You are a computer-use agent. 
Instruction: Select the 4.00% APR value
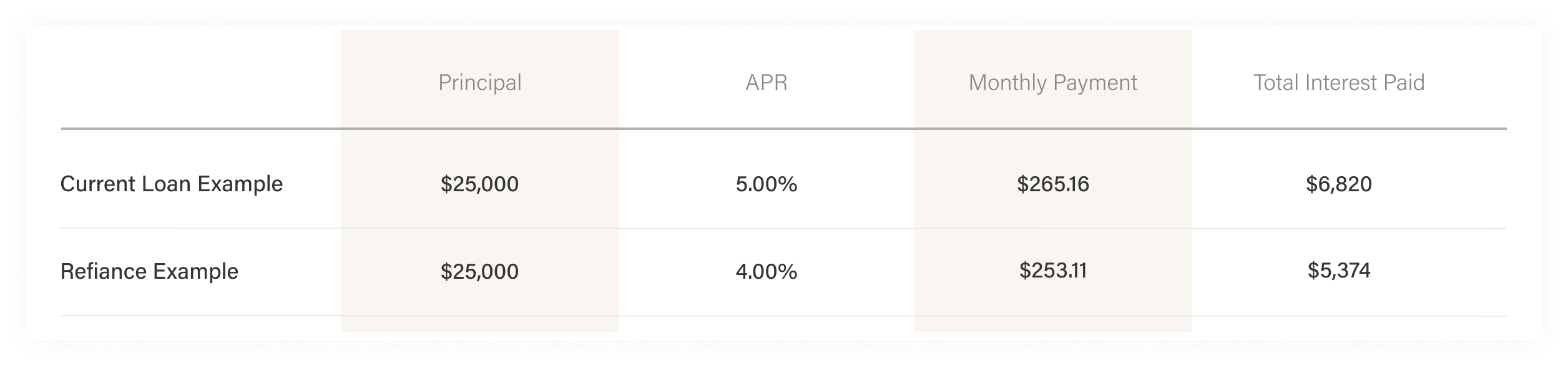(x=766, y=271)
